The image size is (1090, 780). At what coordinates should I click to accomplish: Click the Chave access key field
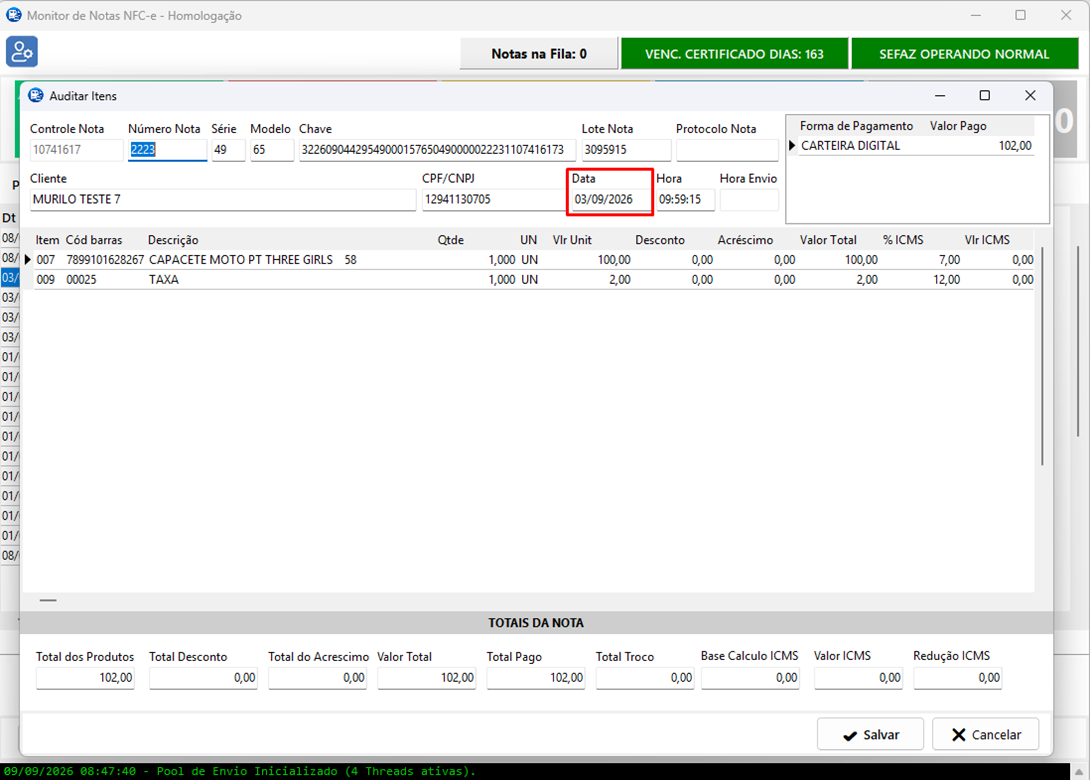coord(437,149)
